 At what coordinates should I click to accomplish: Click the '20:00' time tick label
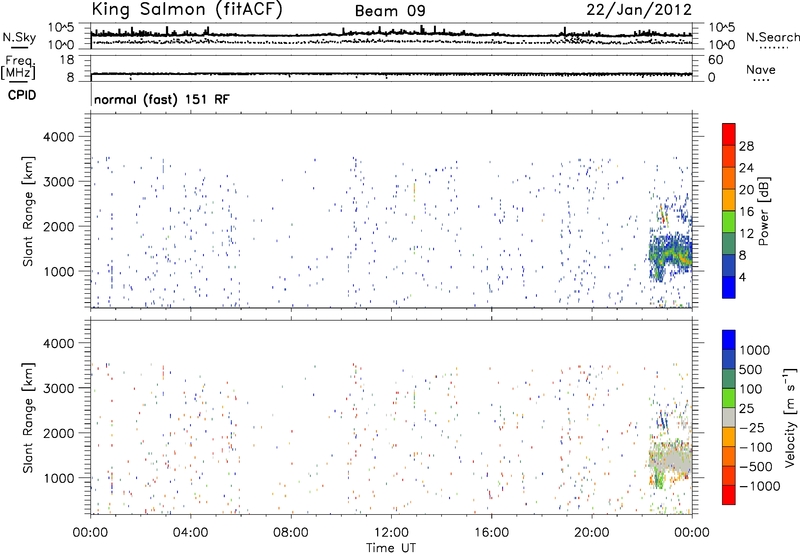point(591,533)
